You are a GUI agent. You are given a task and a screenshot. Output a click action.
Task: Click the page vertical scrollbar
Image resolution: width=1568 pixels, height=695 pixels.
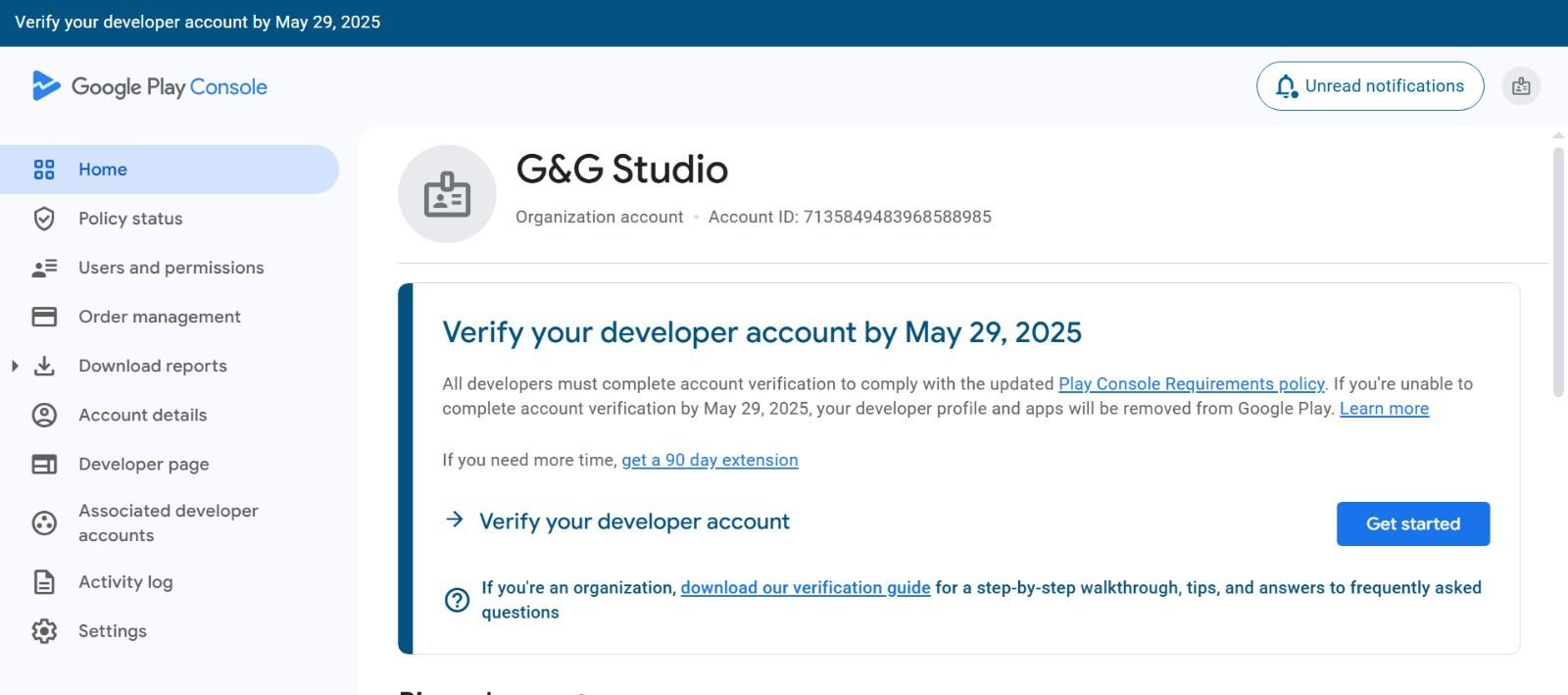pos(1558,272)
